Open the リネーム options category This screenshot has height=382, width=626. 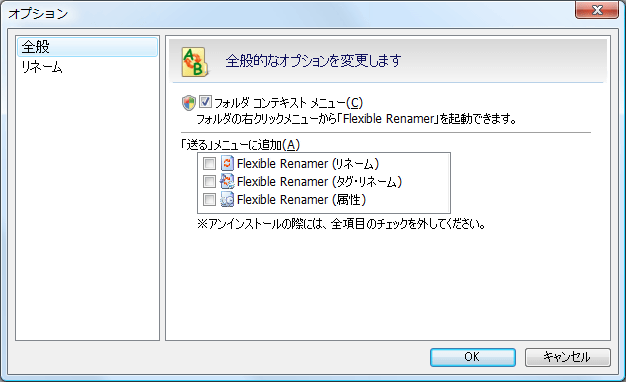pos(42,67)
